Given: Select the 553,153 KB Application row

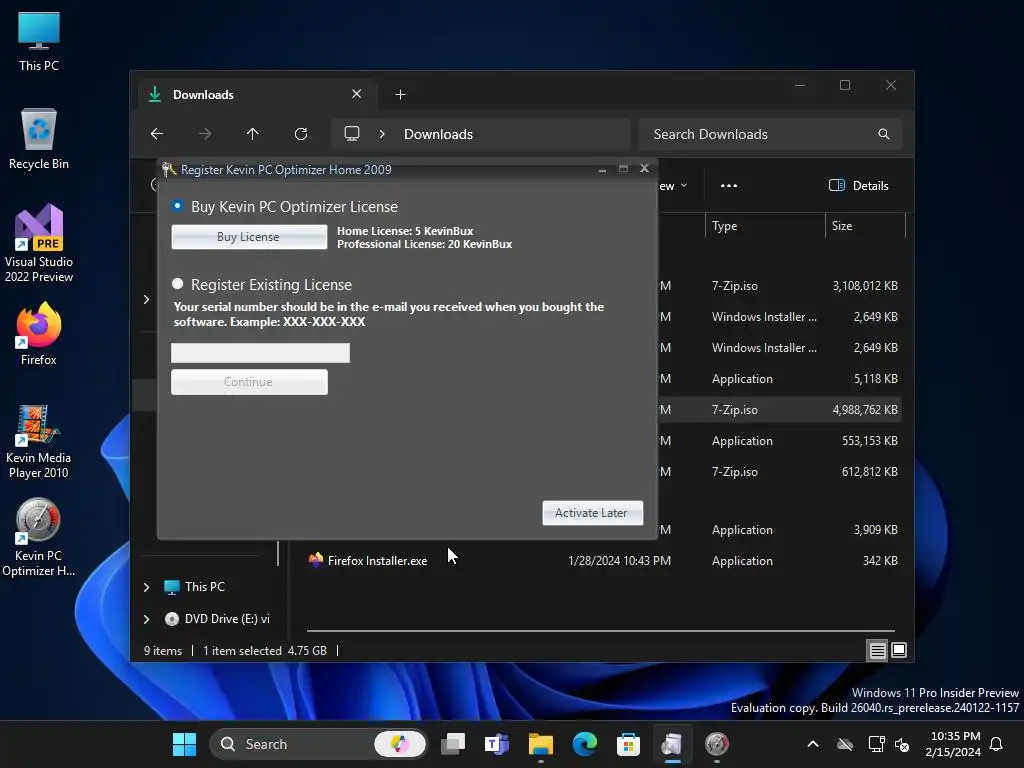Looking at the screenshot, I should pos(780,441).
